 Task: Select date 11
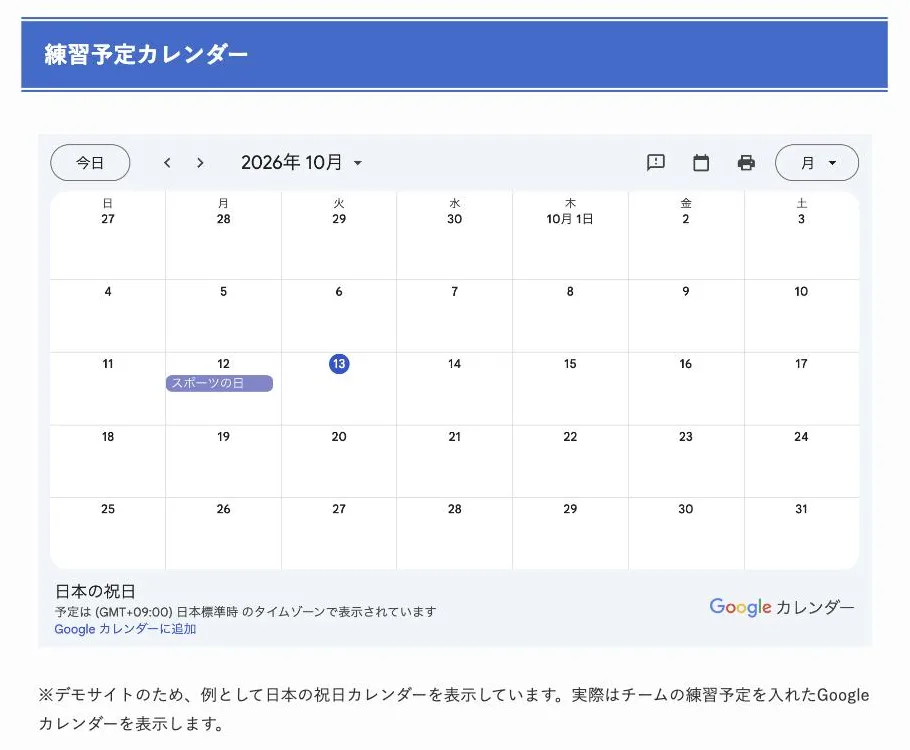(108, 364)
